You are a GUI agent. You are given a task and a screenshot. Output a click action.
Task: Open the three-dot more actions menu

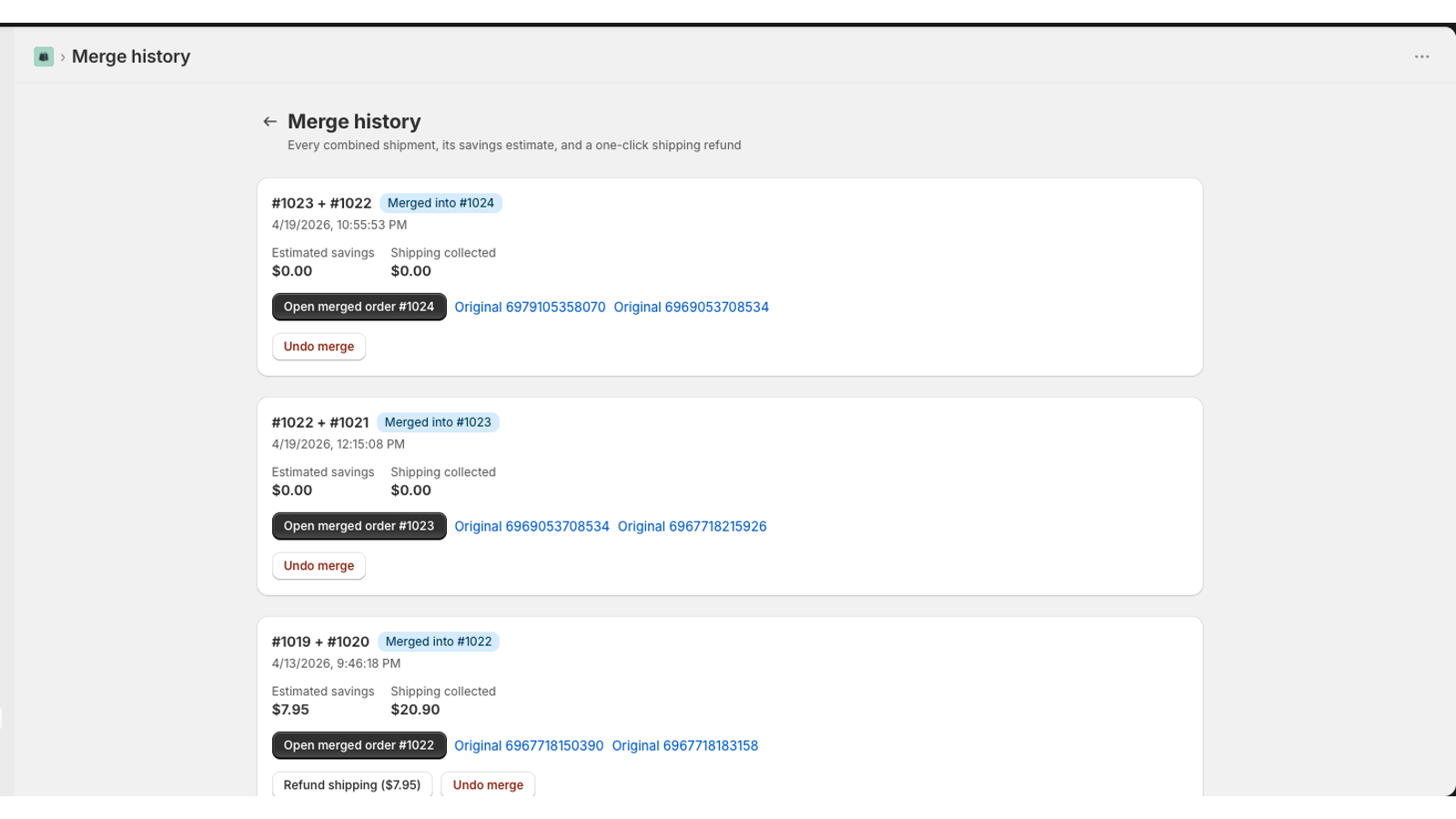coord(1421,56)
